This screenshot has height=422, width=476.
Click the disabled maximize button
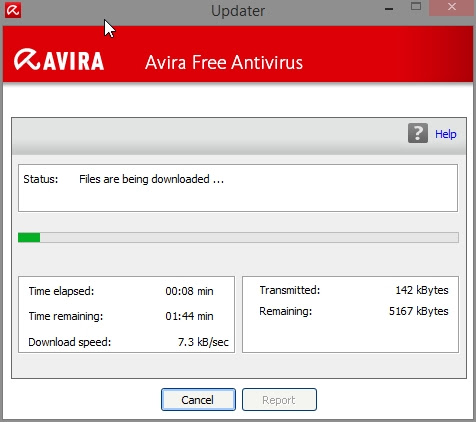coord(416,6)
